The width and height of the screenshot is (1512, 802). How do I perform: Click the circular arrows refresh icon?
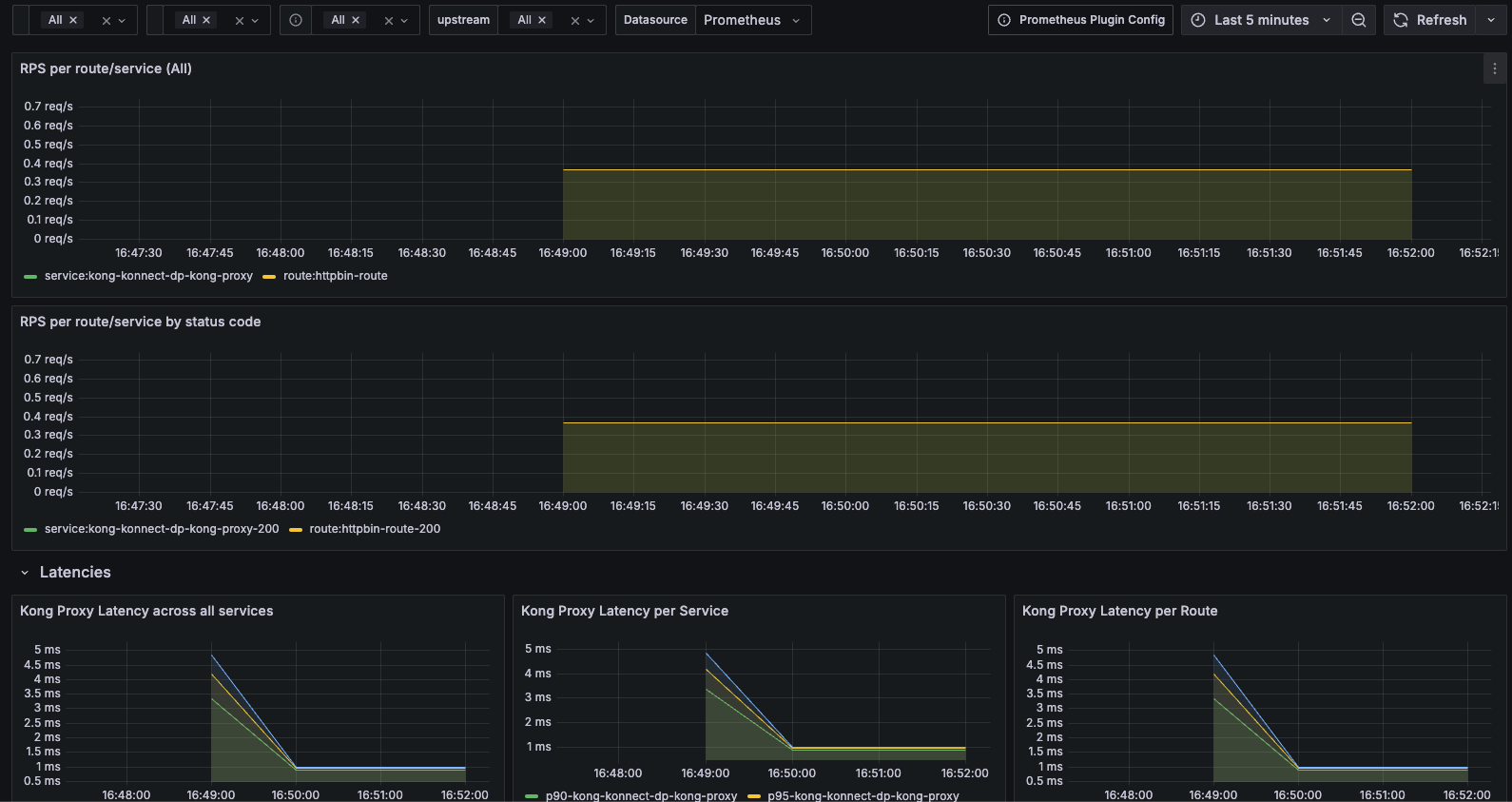[1401, 20]
